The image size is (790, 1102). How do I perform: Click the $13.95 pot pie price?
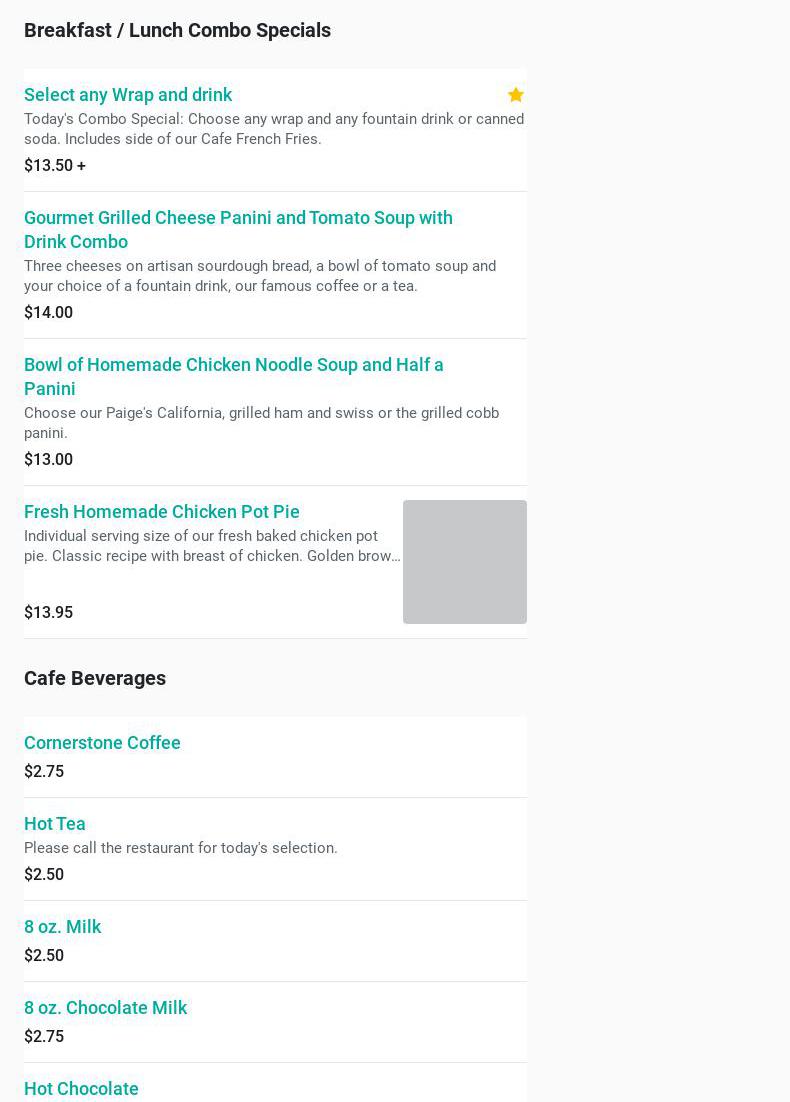pos(48,613)
